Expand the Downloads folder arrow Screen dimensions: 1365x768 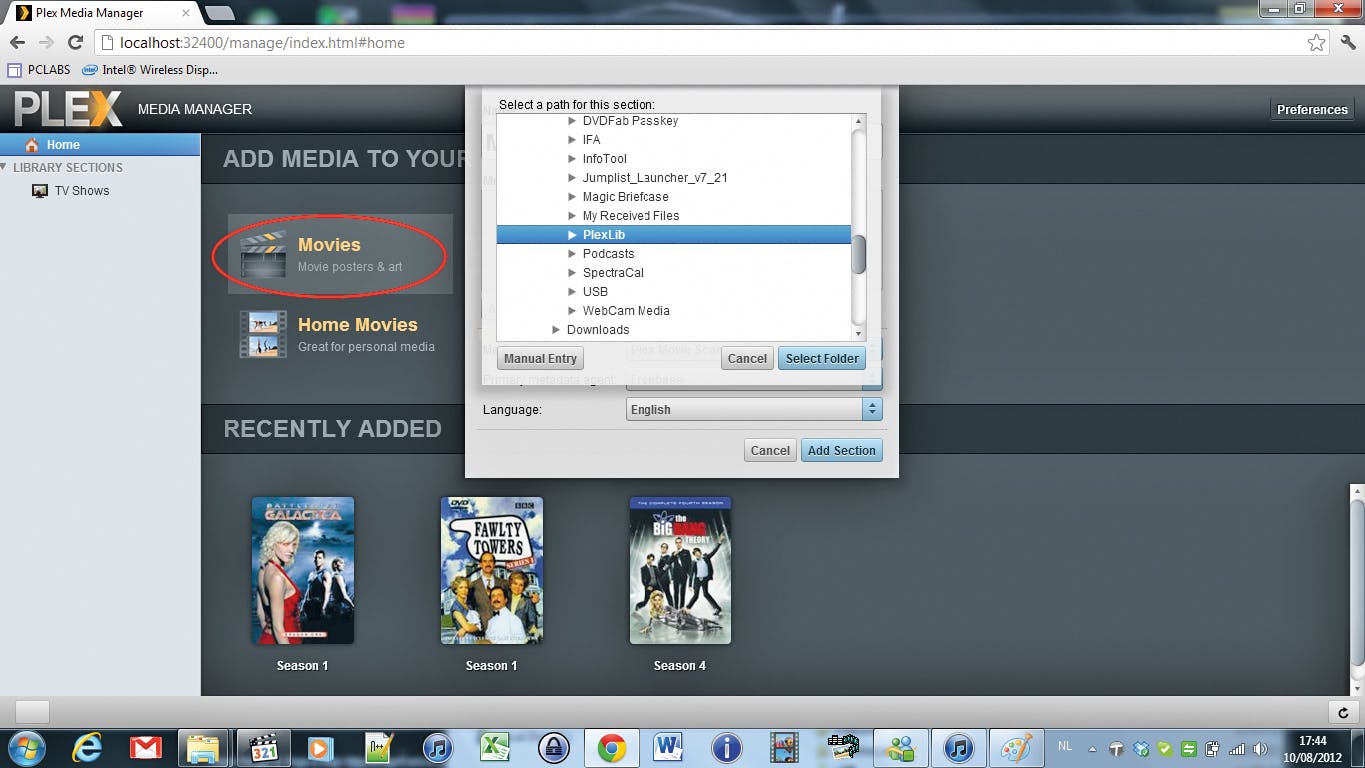tap(556, 330)
